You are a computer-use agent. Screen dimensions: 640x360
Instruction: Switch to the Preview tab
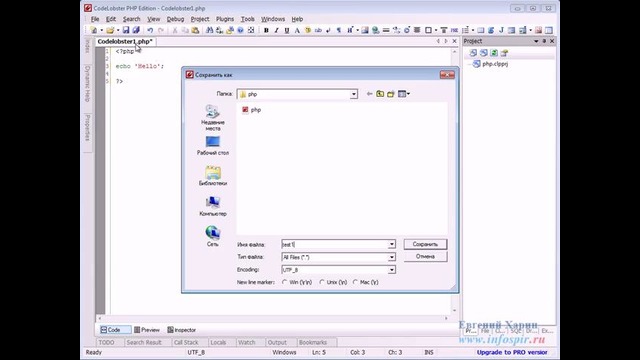coord(147,330)
